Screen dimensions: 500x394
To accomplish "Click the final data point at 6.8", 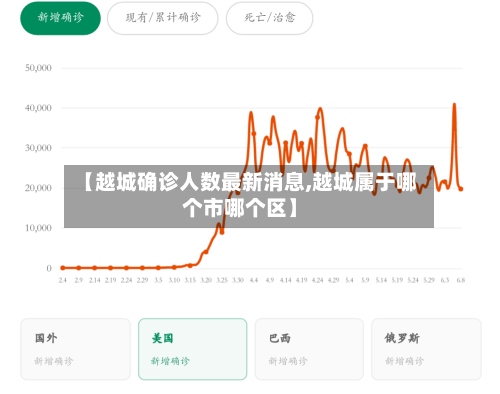I will (461, 189).
